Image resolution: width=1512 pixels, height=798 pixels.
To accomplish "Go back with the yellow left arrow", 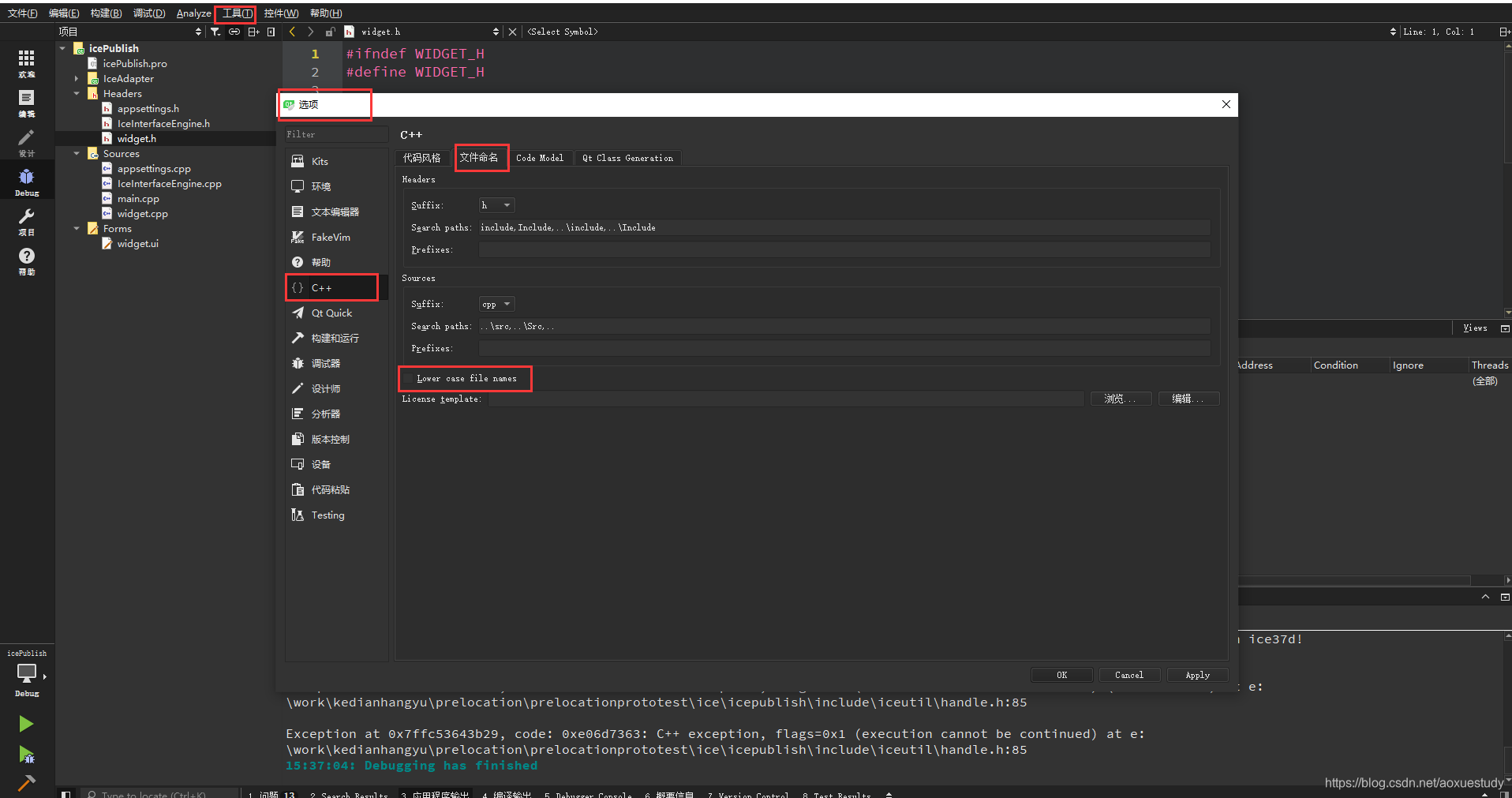I will click(x=292, y=32).
